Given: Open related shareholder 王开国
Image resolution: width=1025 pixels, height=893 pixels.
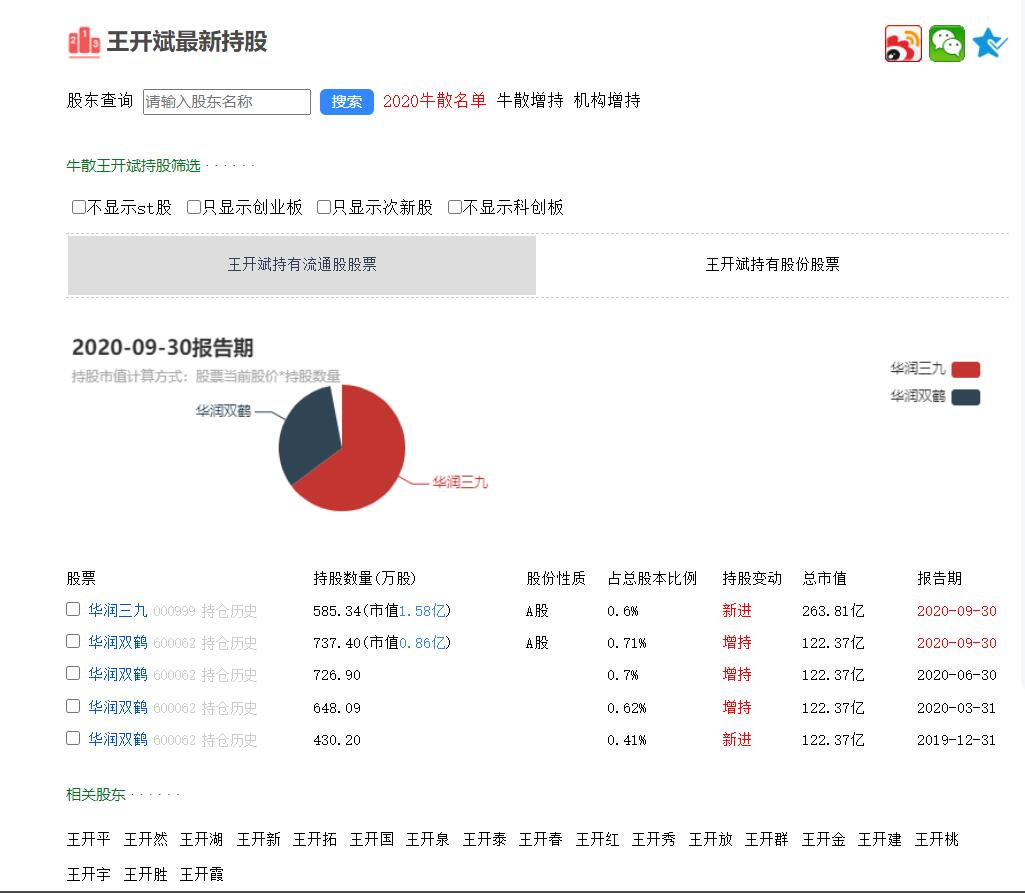Looking at the screenshot, I should [x=371, y=839].
